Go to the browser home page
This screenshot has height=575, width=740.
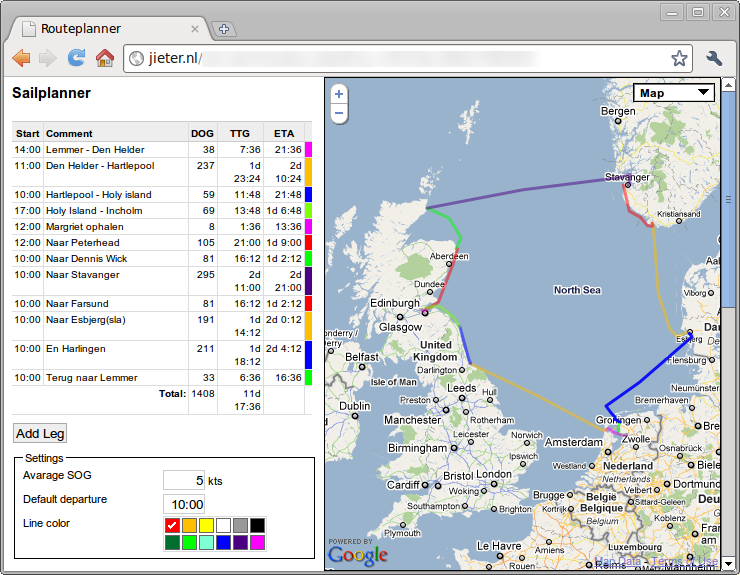[x=104, y=58]
